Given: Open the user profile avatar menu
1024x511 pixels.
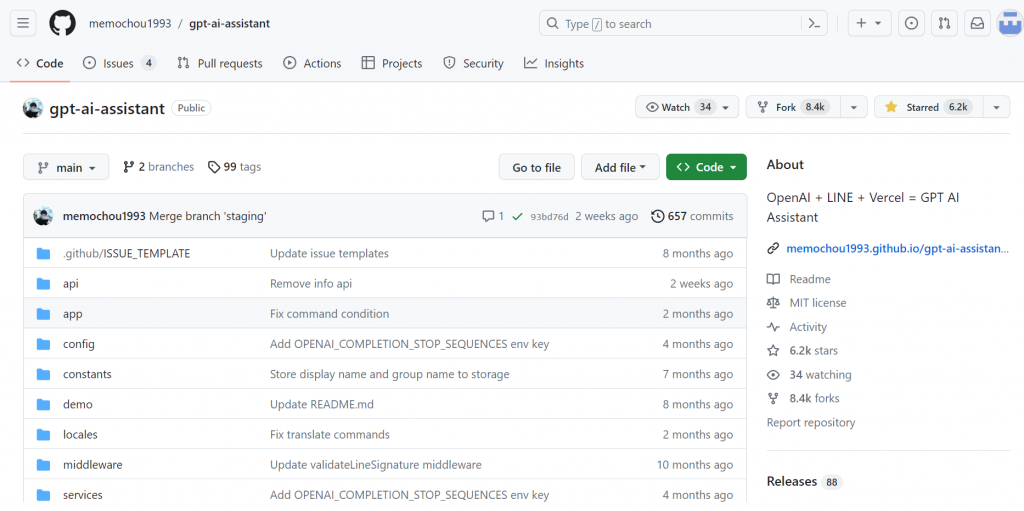Looking at the screenshot, I should point(1010,24).
